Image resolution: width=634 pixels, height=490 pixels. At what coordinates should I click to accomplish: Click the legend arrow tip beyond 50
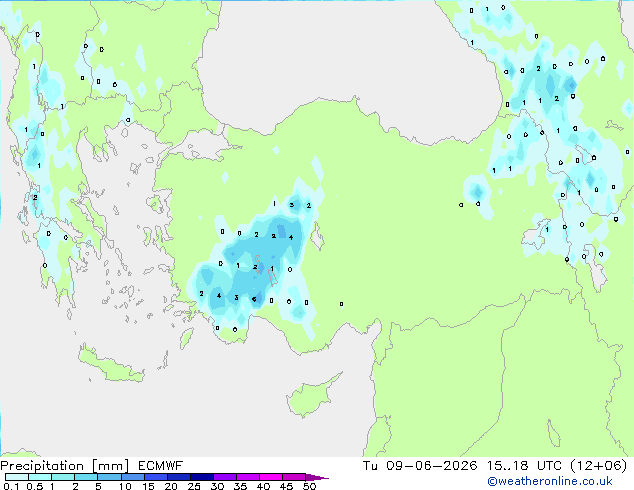click(317, 477)
